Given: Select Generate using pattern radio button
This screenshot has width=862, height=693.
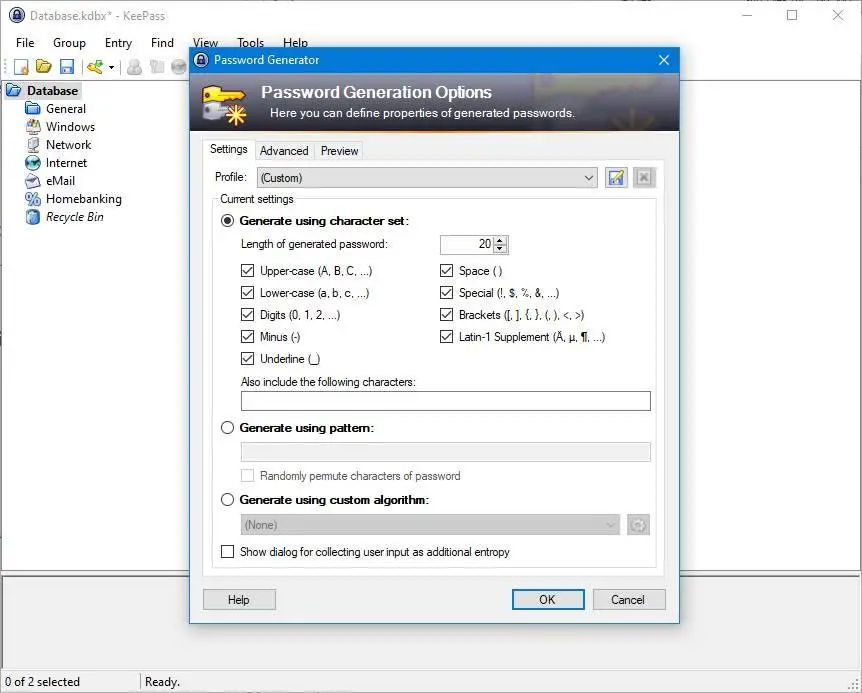Looking at the screenshot, I should point(227,428).
